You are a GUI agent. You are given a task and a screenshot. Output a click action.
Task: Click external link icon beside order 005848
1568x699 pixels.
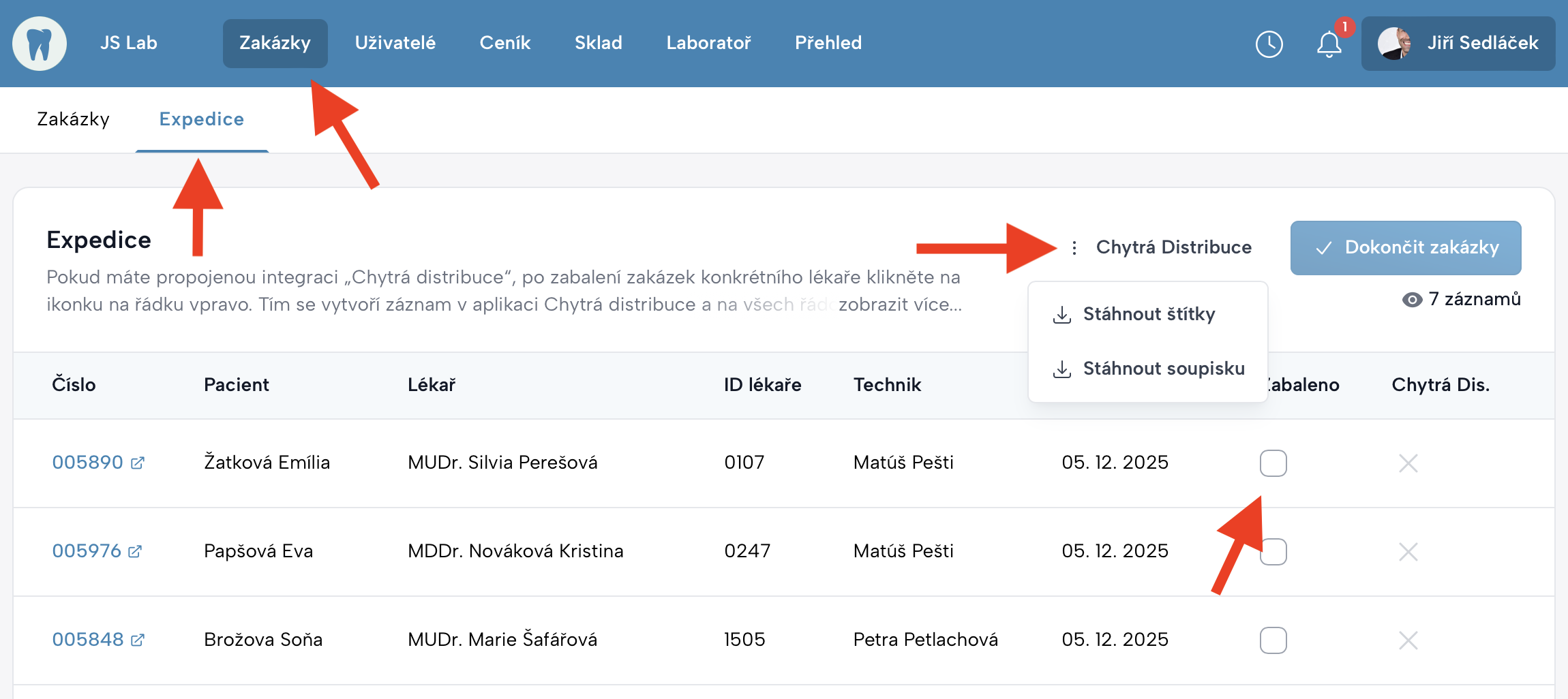coord(138,640)
